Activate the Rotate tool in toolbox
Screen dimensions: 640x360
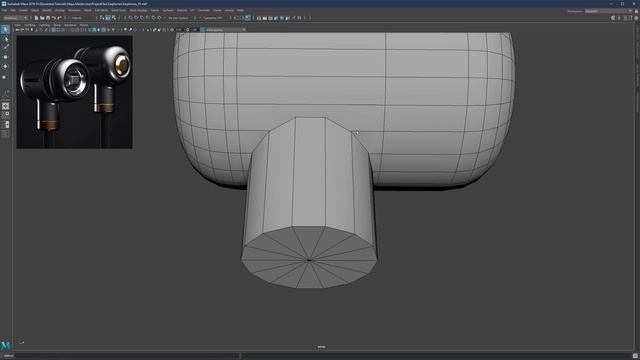[x=5, y=67]
